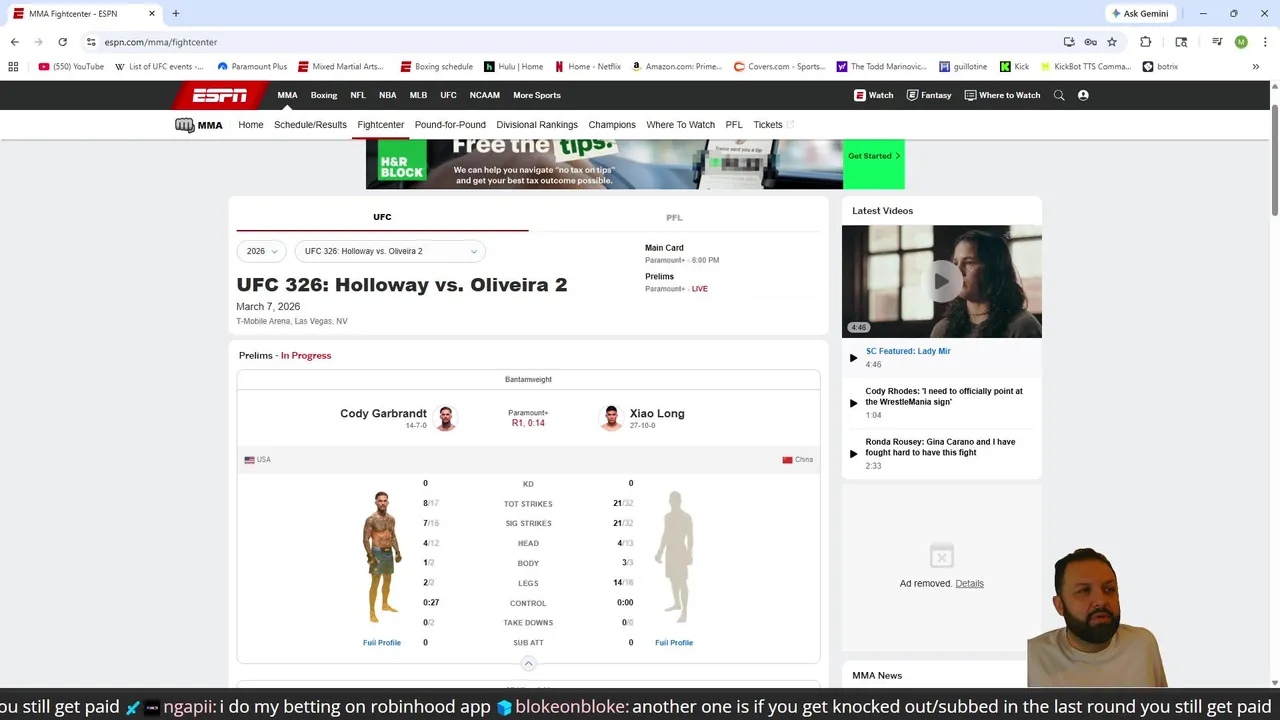Open the MMA Home link
1280x720 pixels.
(251, 125)
